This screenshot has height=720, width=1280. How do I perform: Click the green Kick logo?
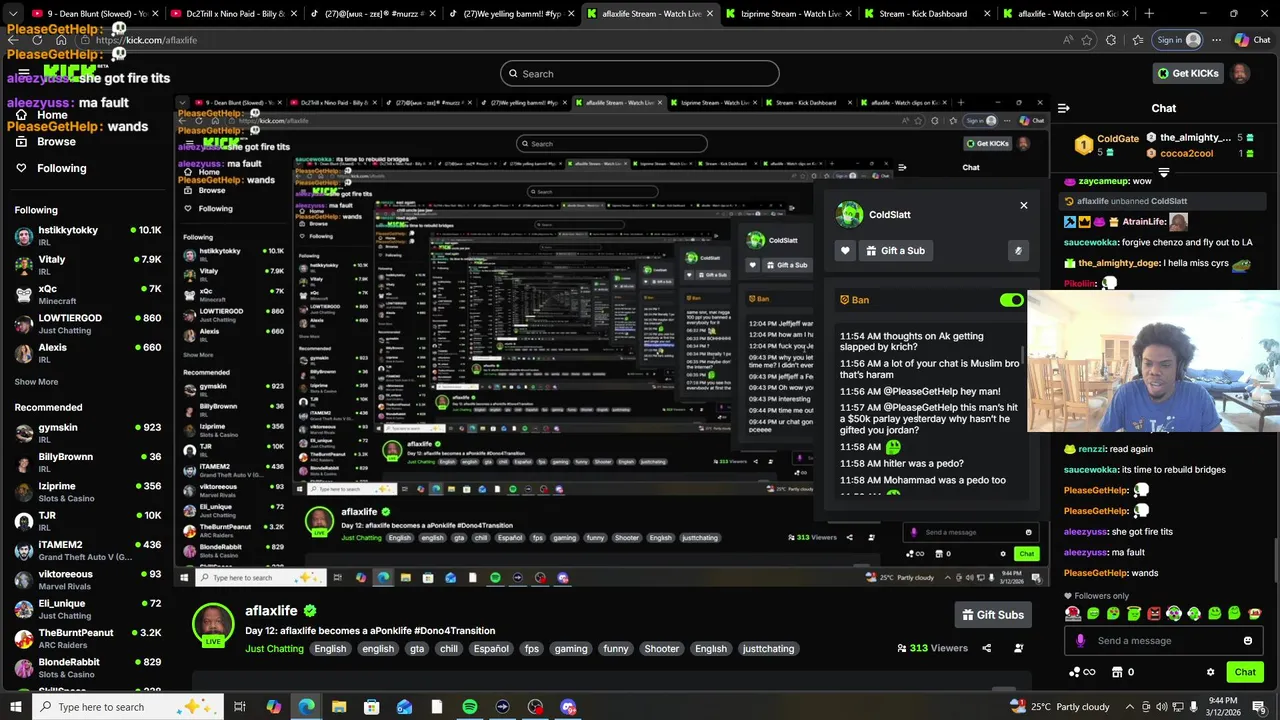(70, 73)
